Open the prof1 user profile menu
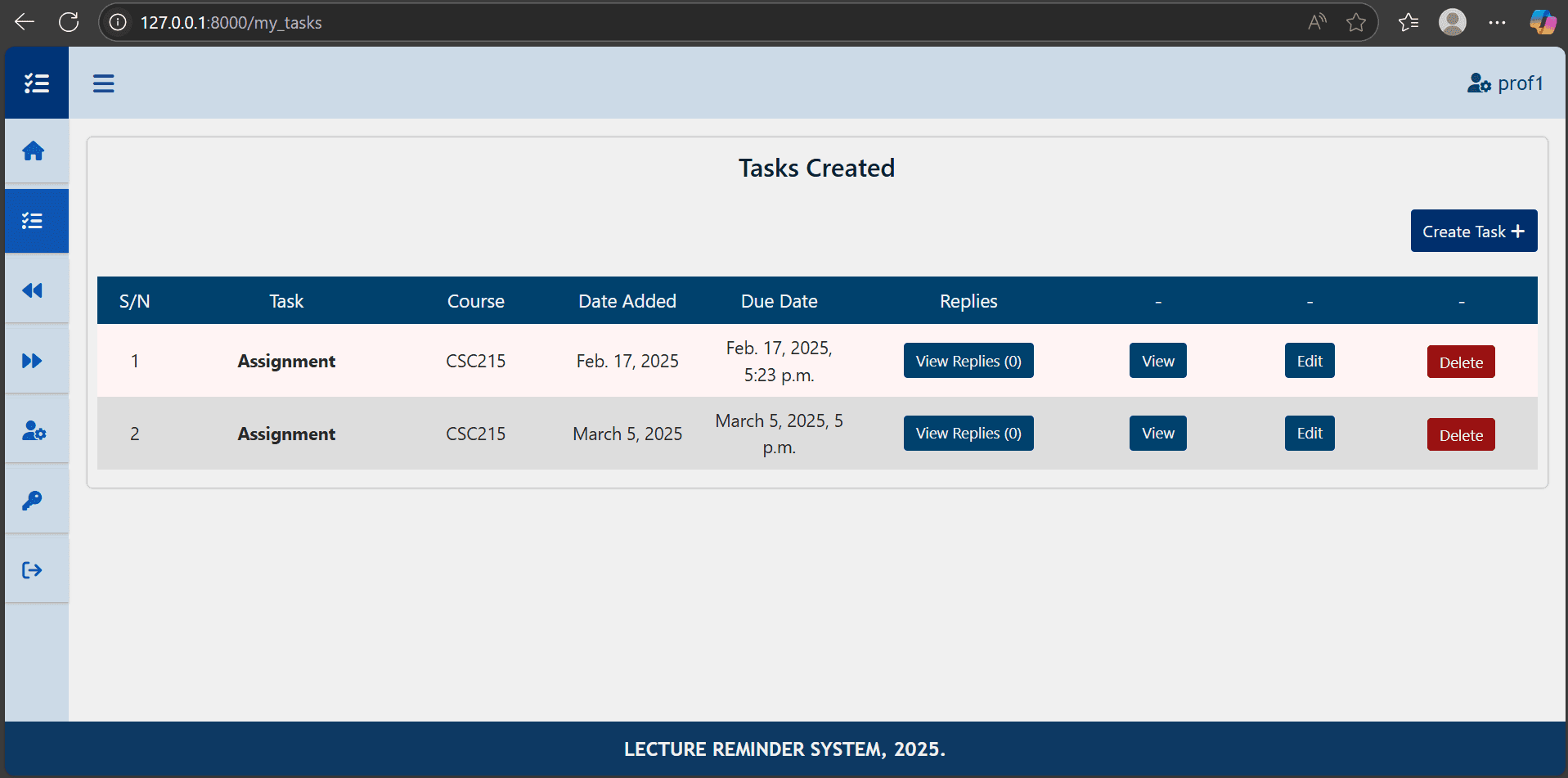This screenshot has height=778, width=1568. pos(1505,83)
